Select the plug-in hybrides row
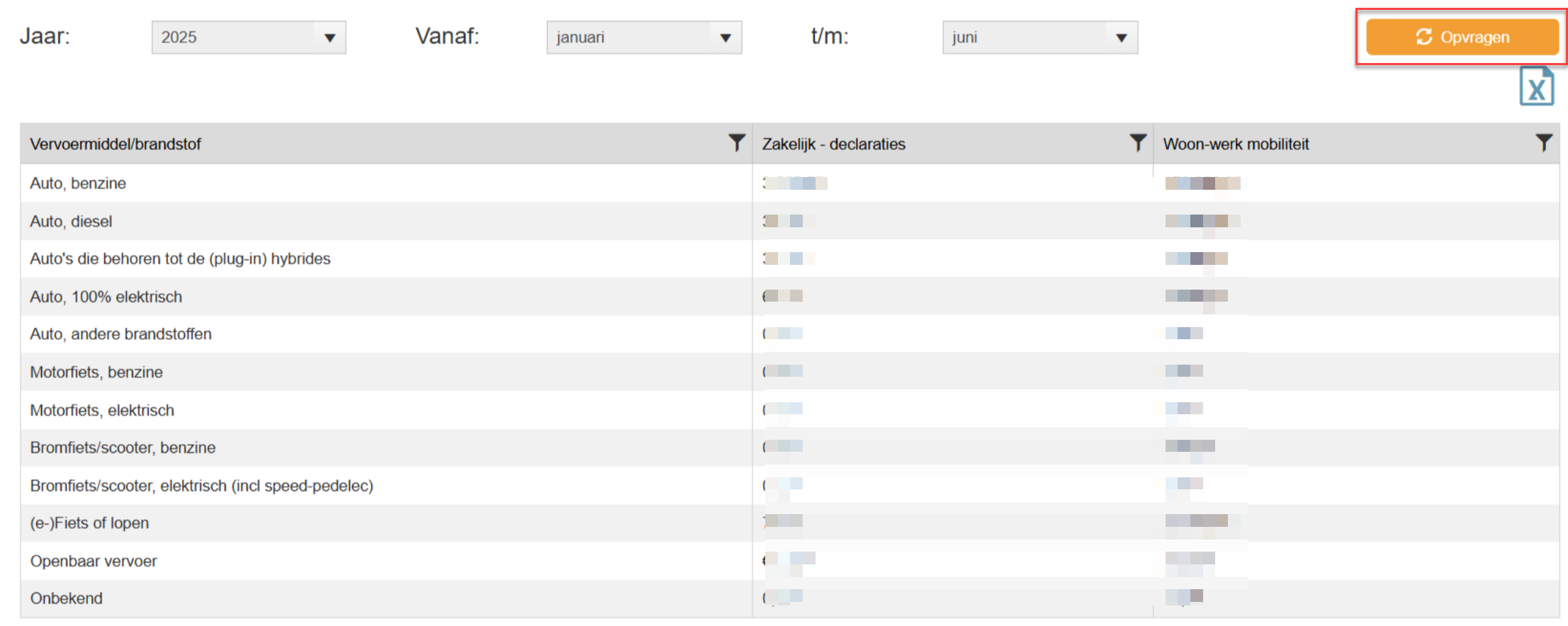This screenshot has height=626, width=1568. click(790, 258)
